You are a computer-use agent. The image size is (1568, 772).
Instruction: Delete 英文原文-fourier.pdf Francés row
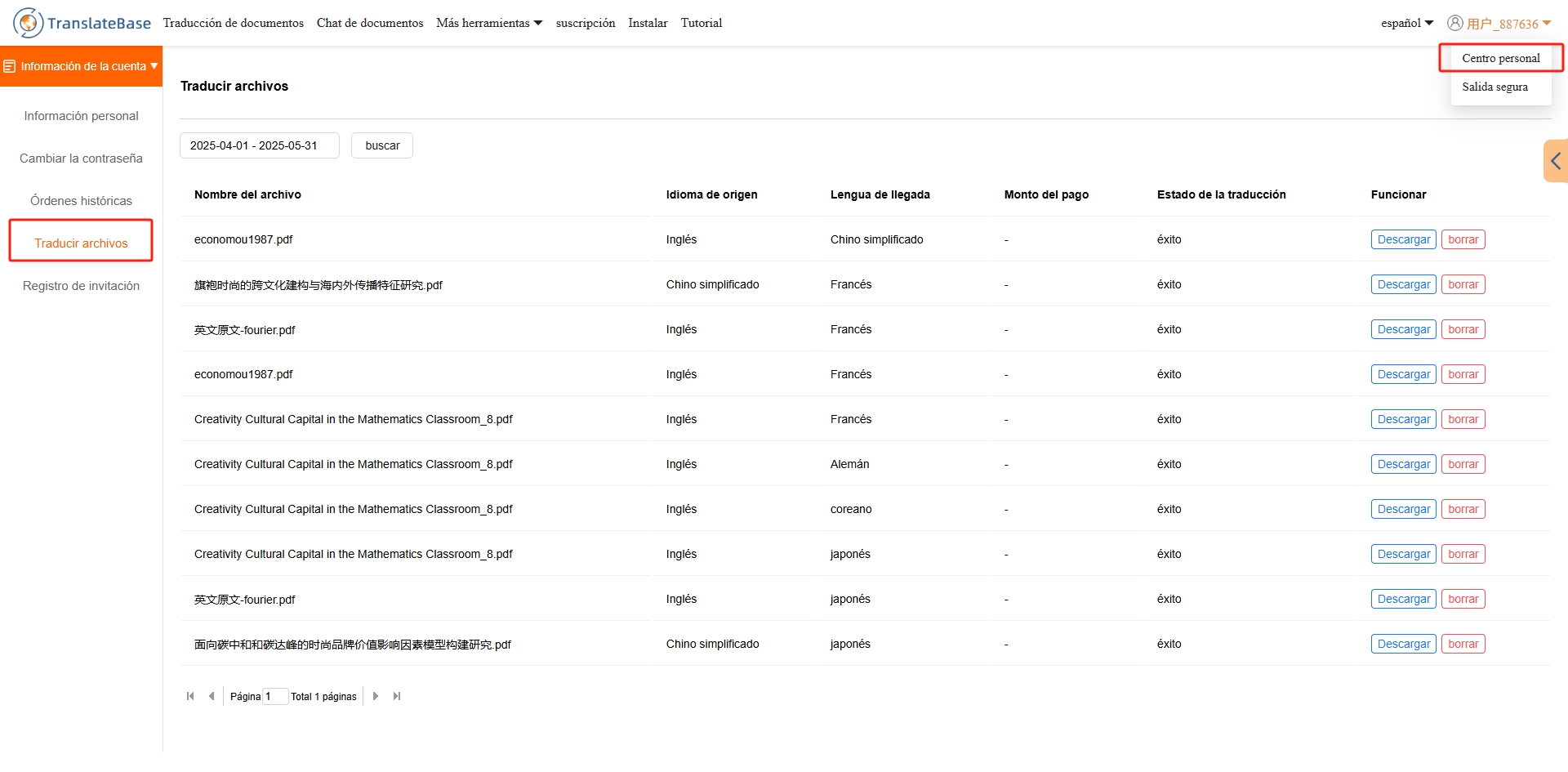pos(1463,329)
